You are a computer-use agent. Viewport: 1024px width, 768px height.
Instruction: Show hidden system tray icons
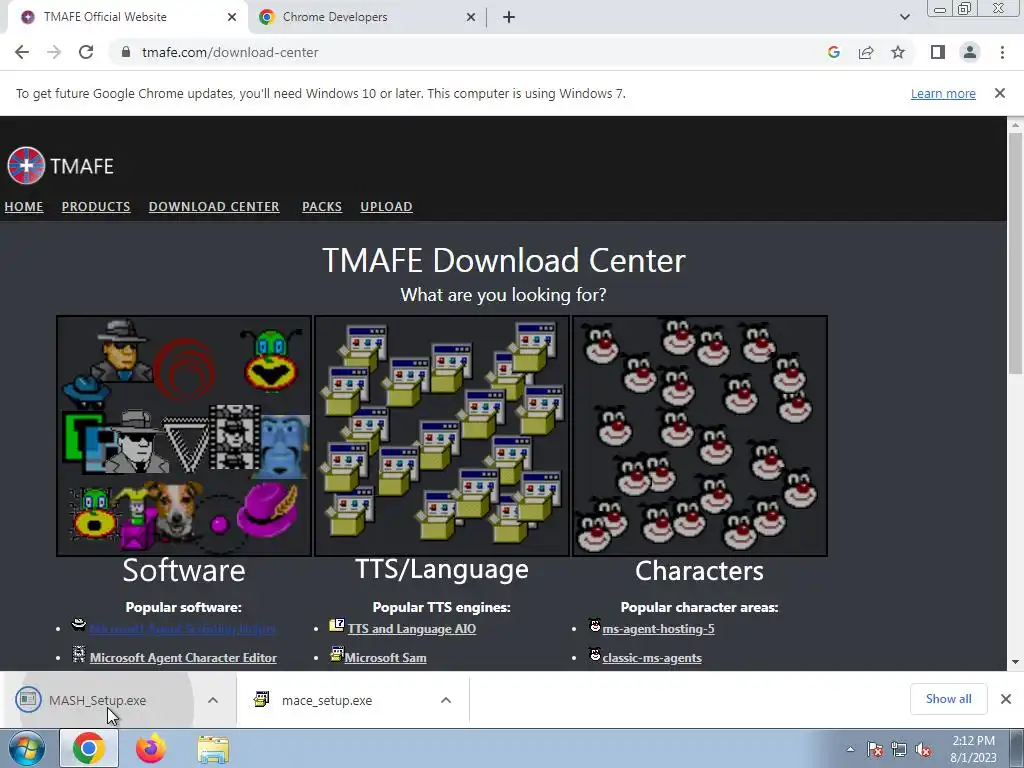[x=850, y=750]
